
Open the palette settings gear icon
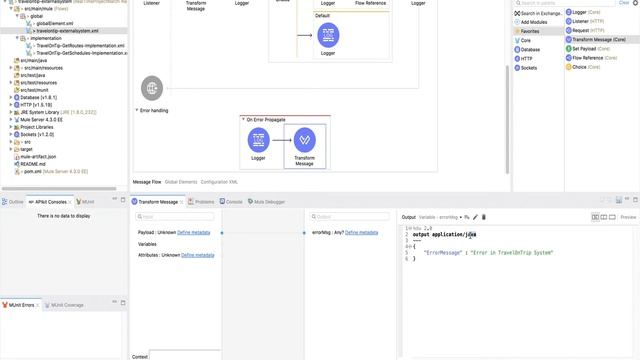click(x=635, y=2)
